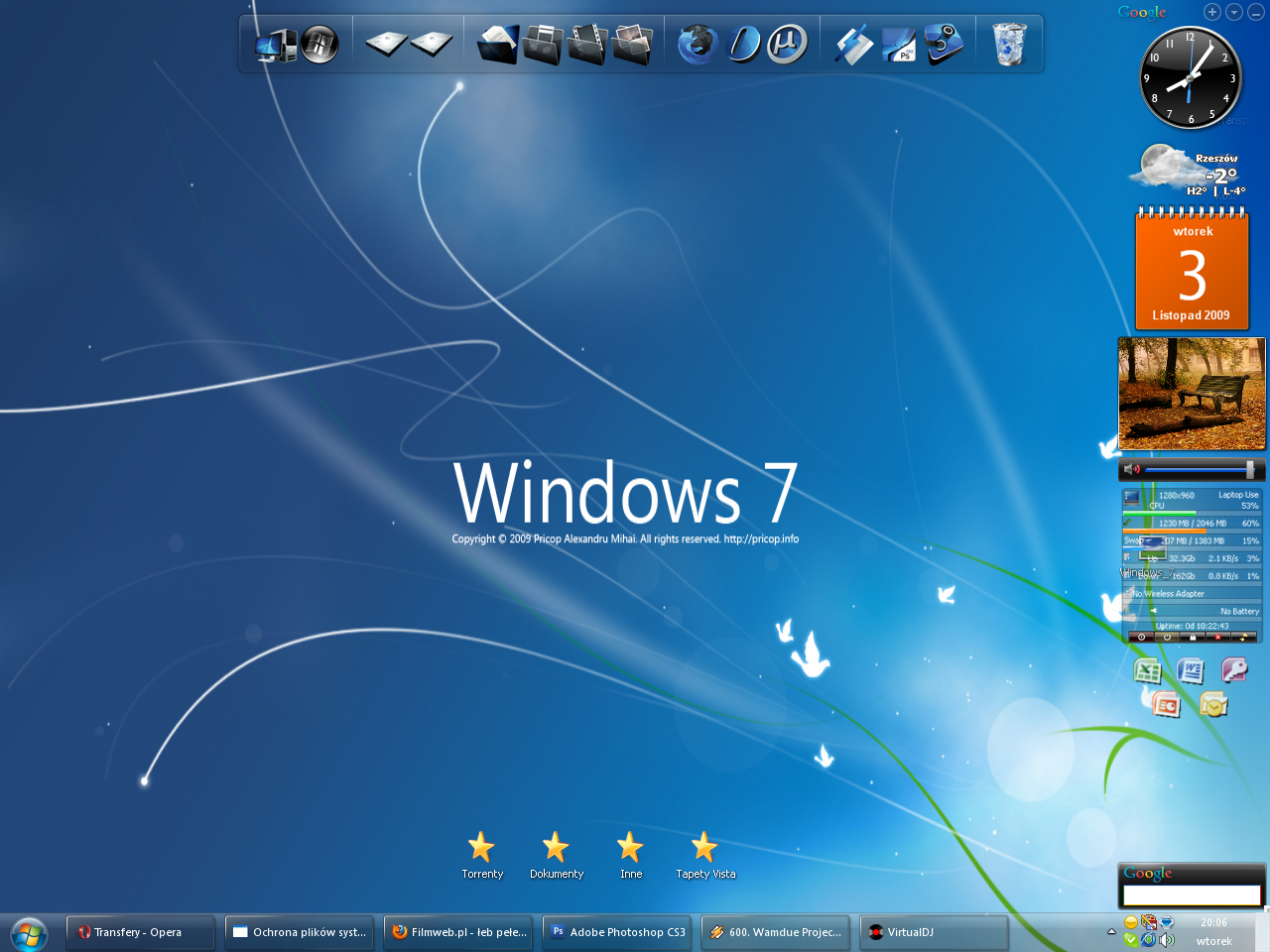
Task: Click the No Battery status row
Action: coord(1193,611)
